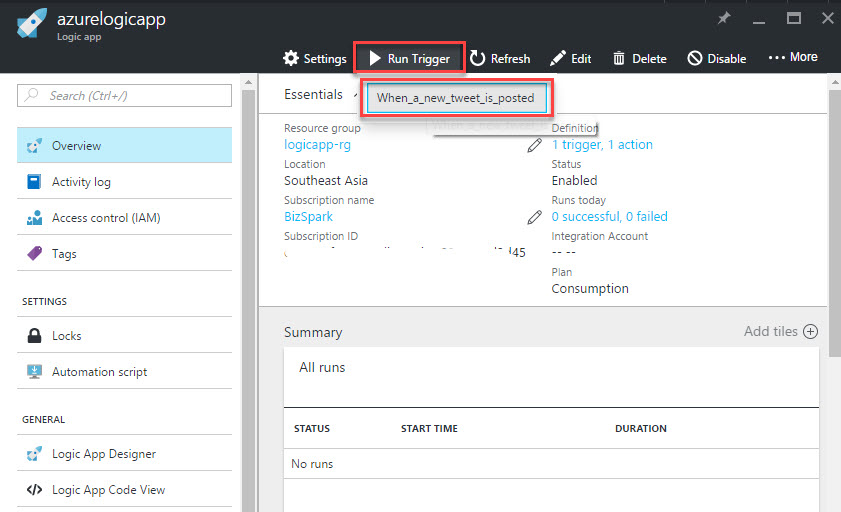Click the Search (Ctrl+/) field
841x512 pixels.
[x=124, y=95]
